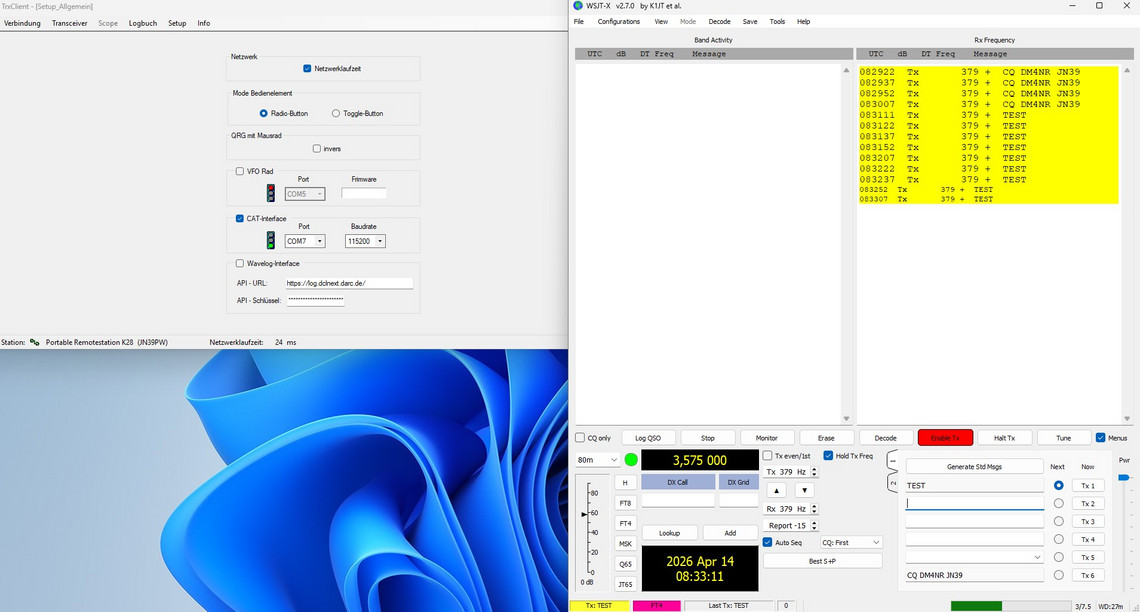Screen dimensions: 1140x612
Task: Open the 80m band dropdown
Action: (597, 460)
